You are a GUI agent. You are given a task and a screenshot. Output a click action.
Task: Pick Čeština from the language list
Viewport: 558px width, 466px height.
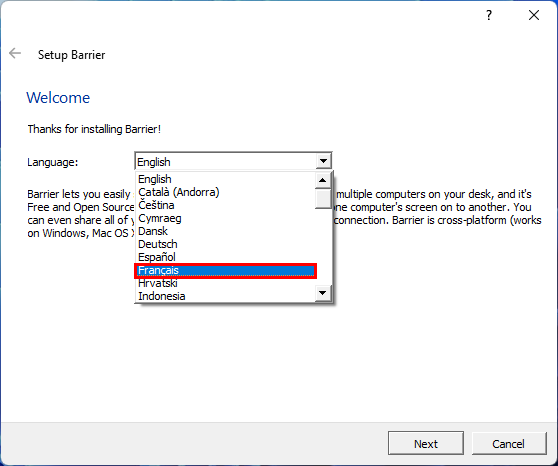[x=225, y=205]
